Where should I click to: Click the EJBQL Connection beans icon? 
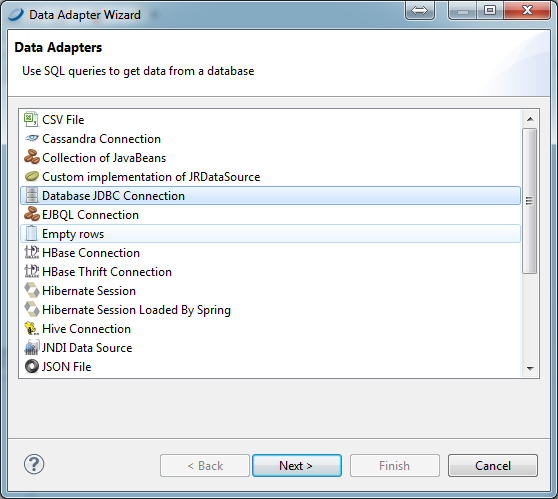(x=32, y=214)
